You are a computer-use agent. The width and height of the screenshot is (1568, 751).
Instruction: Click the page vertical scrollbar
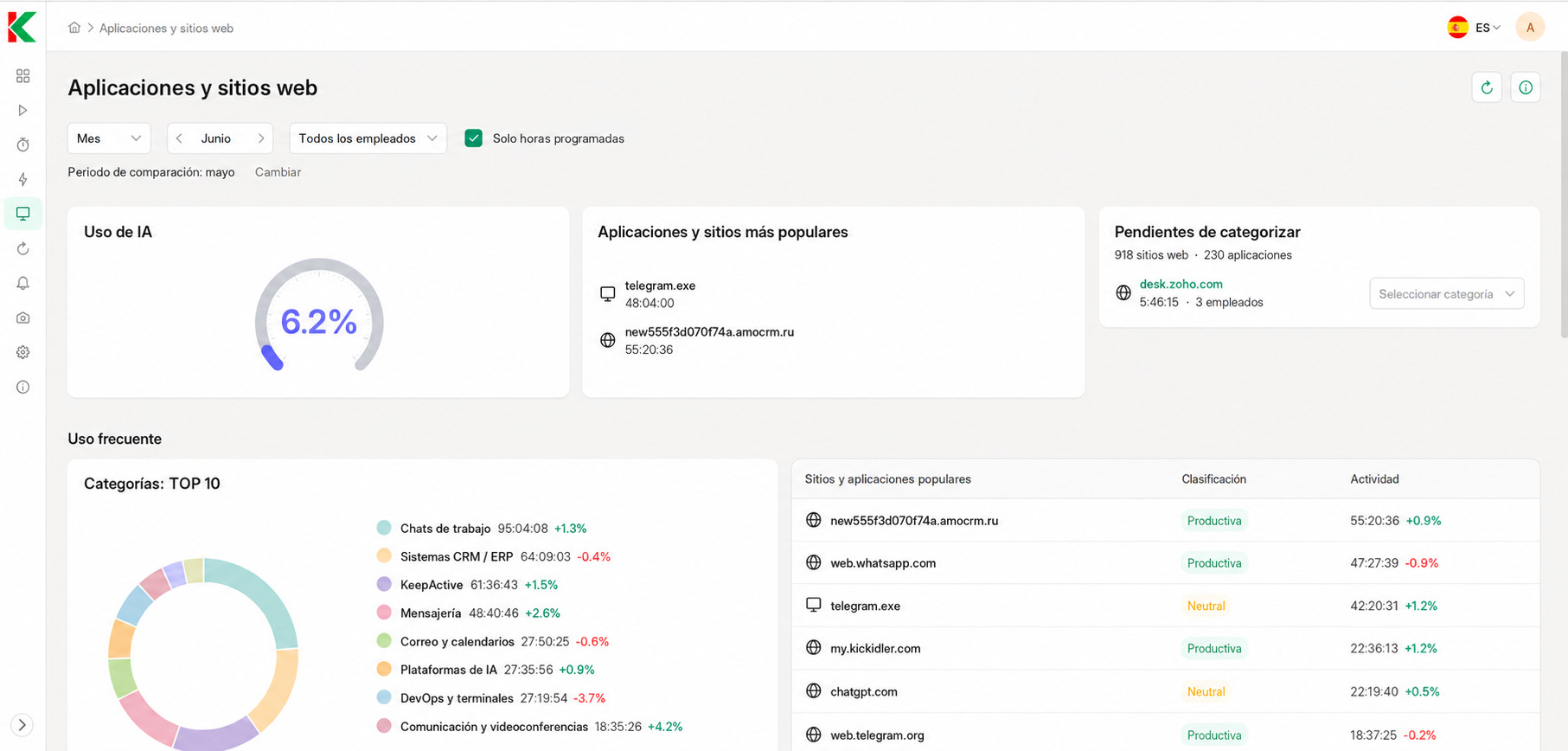1564,195
